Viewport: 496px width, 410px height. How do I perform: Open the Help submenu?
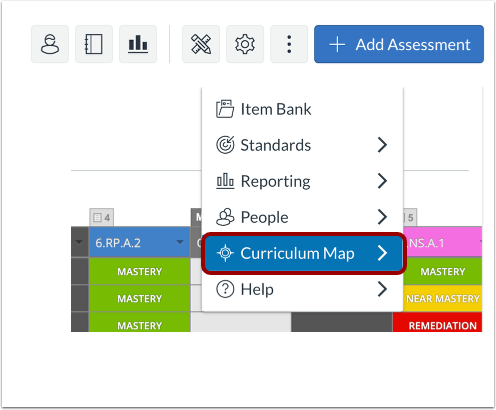pyautogui.click(x=302, y=289)
